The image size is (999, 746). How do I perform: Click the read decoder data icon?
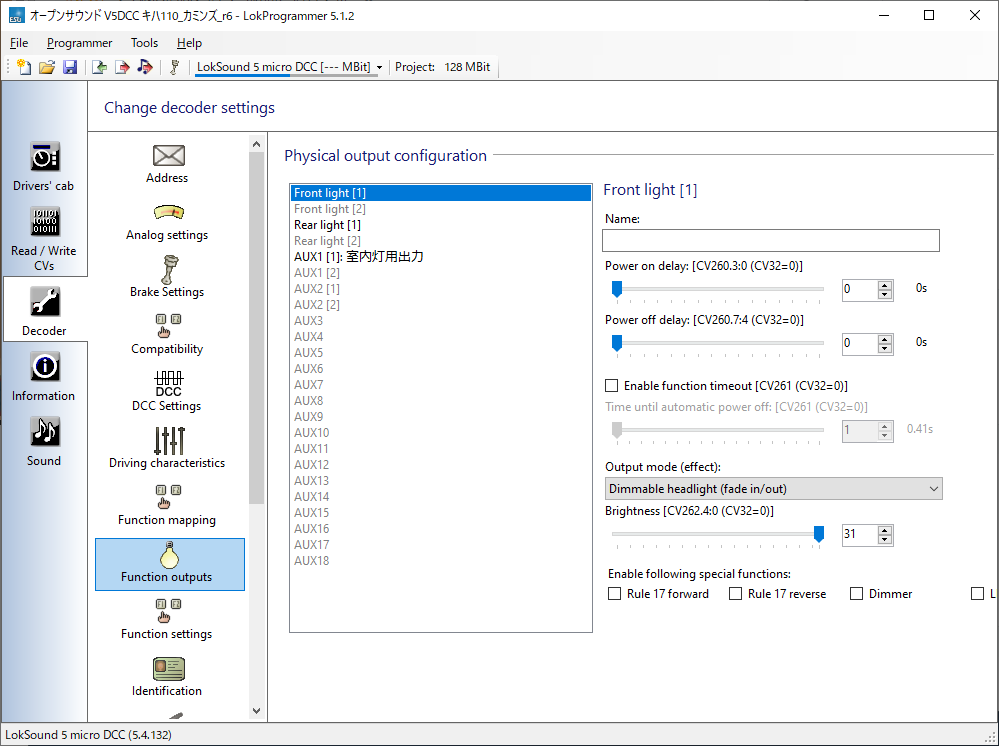[99, 66]
